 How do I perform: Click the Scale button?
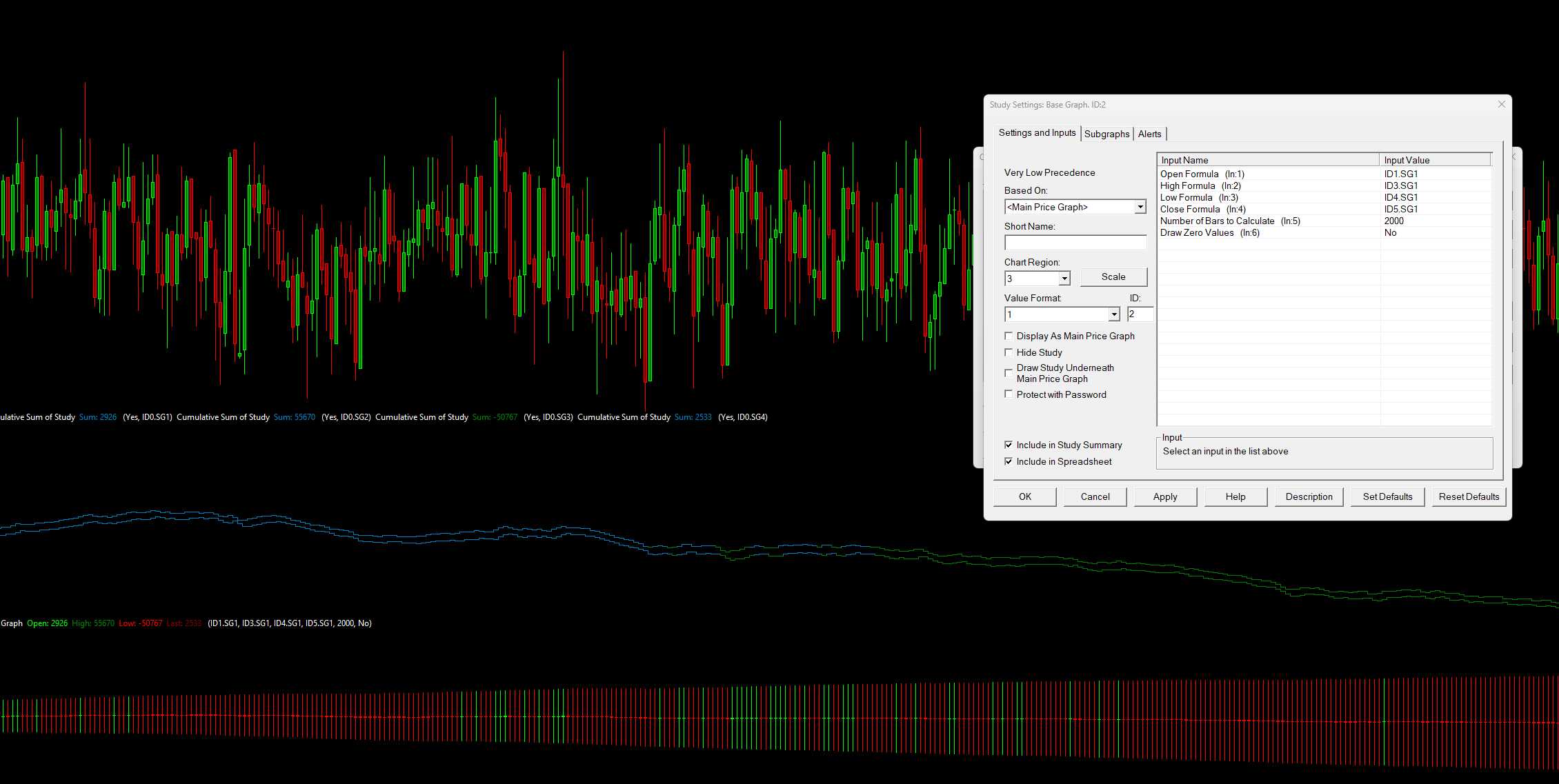[x=1113, y=277]
